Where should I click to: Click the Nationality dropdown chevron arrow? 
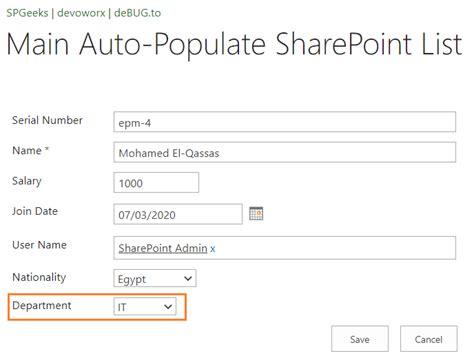188,278
